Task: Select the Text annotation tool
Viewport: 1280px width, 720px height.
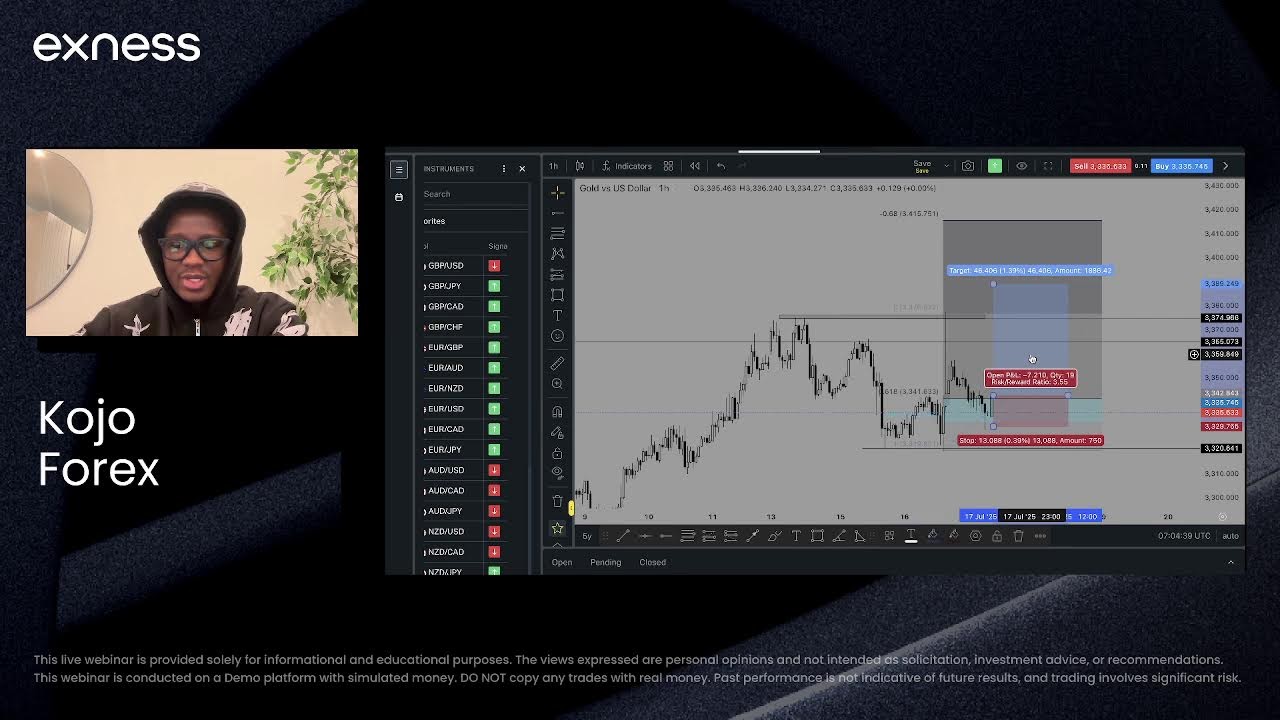Action: pos(557,315)
